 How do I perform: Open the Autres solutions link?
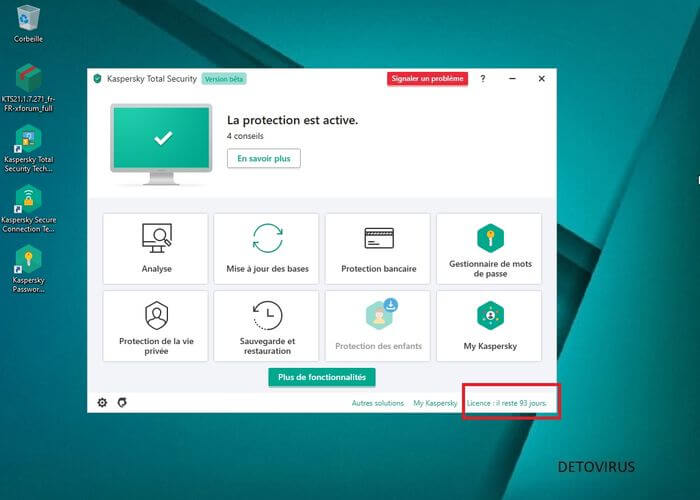point(378,403)
